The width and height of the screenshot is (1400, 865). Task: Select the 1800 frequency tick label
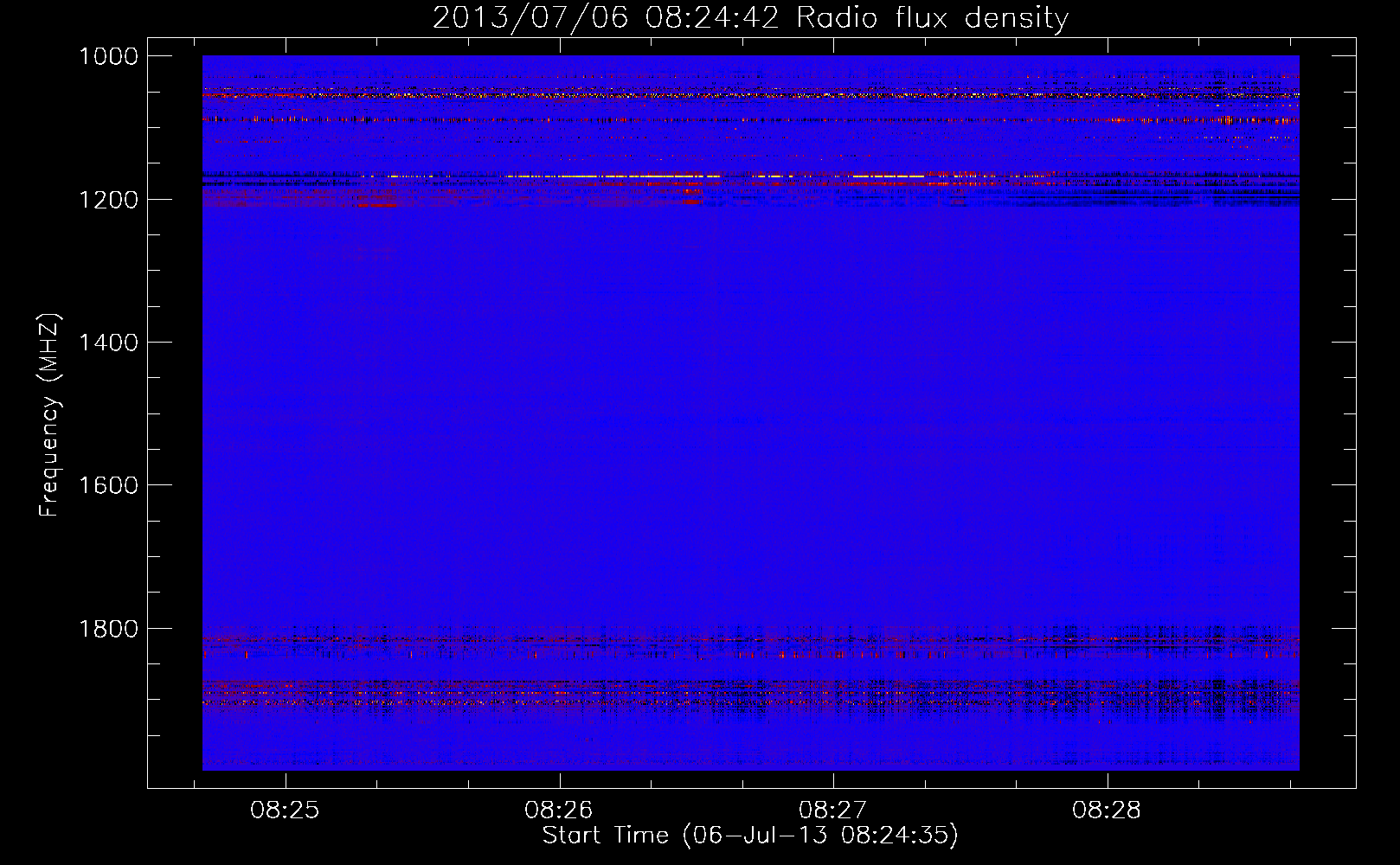tap(108, 629)
